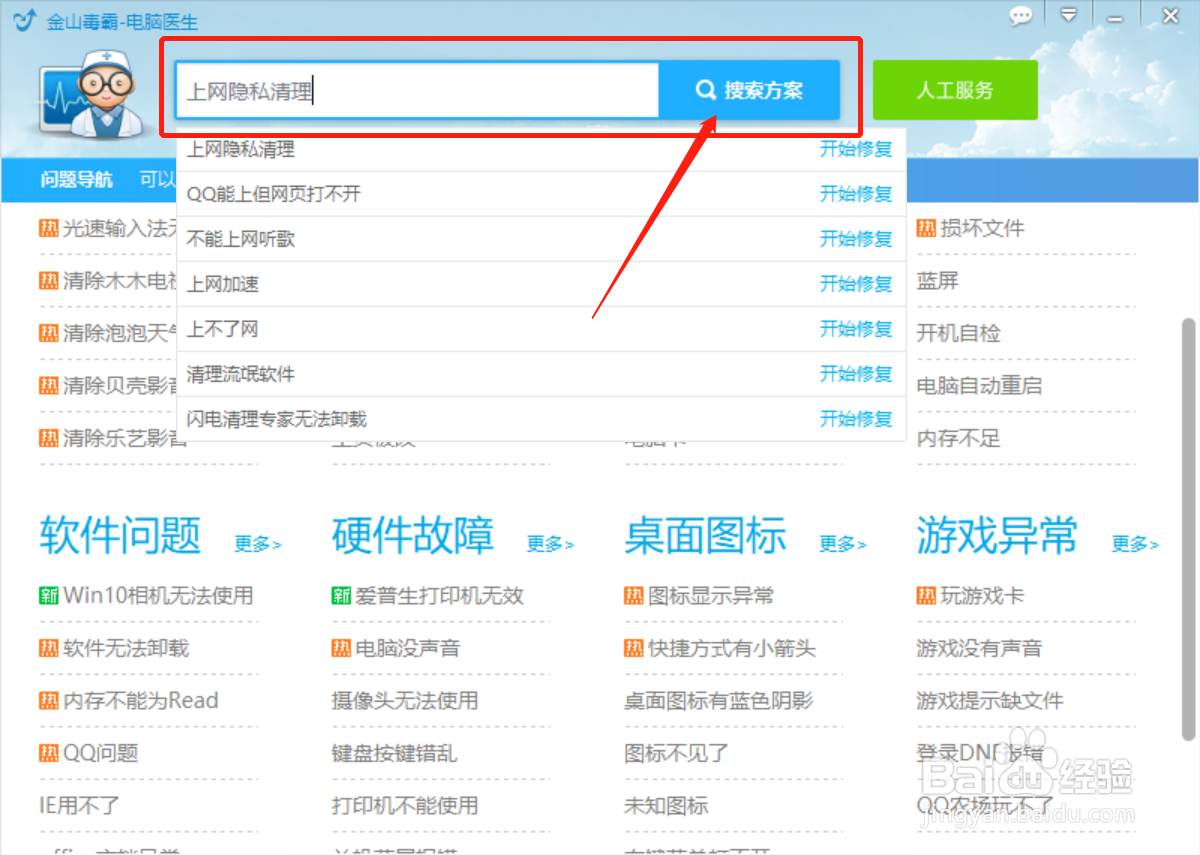The width and height of the screenshot is (1200, 855).
Task: Open 图标显示异常 problem
Action: pos(711,596)
